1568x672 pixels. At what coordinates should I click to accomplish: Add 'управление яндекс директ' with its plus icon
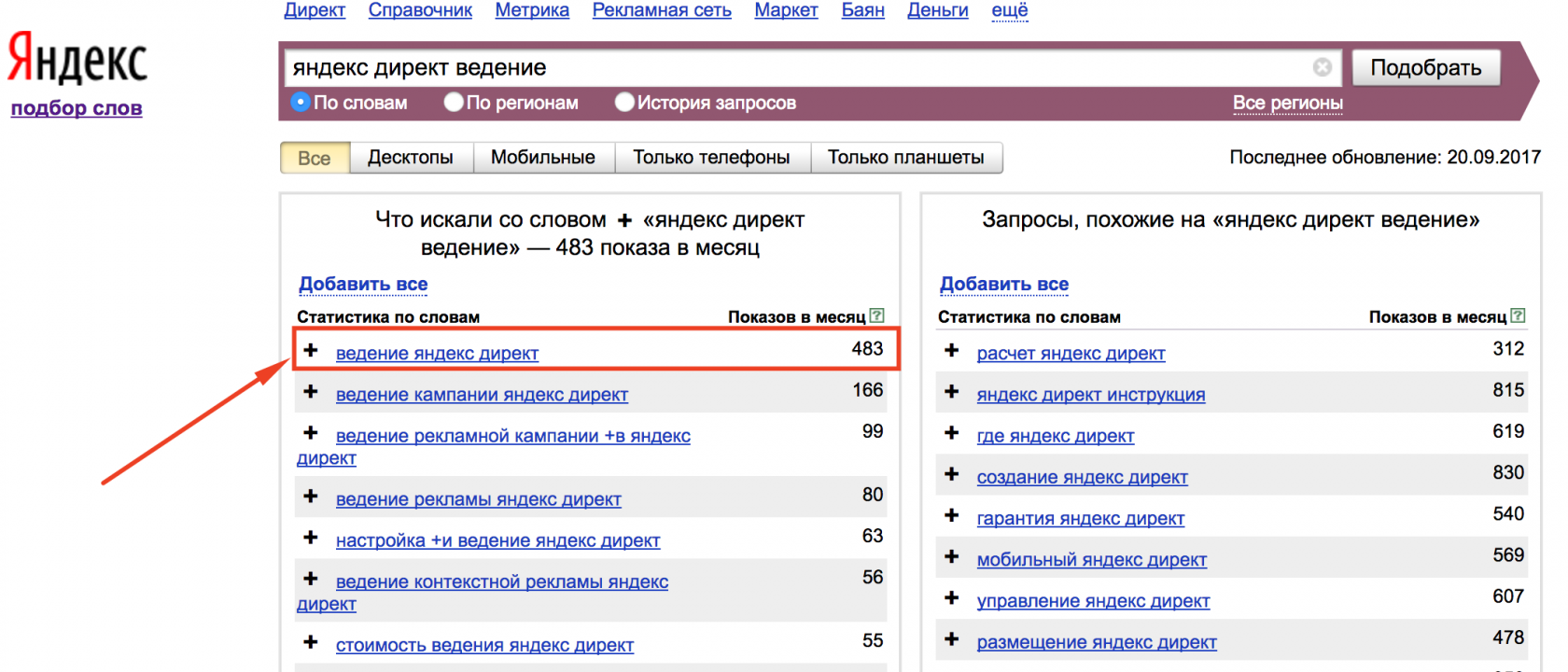tap(952, 596)
